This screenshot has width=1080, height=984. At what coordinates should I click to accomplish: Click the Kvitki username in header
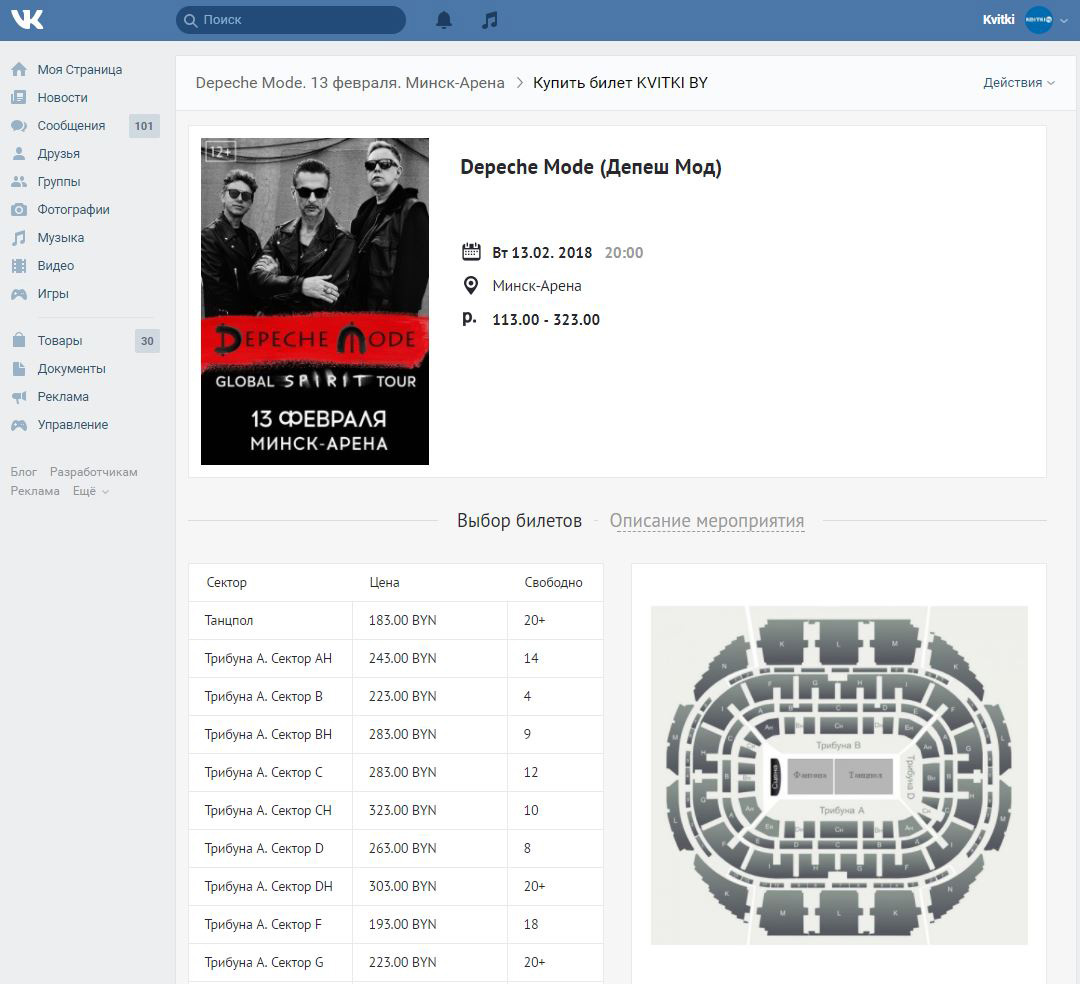click(x=998, y=20)
